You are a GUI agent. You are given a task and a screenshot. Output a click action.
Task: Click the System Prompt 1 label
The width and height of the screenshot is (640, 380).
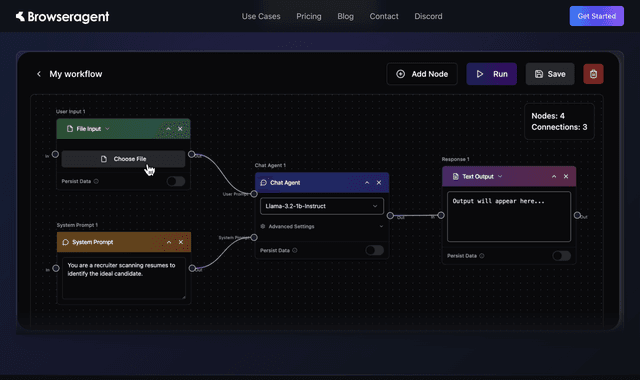(x=77, y=225)
